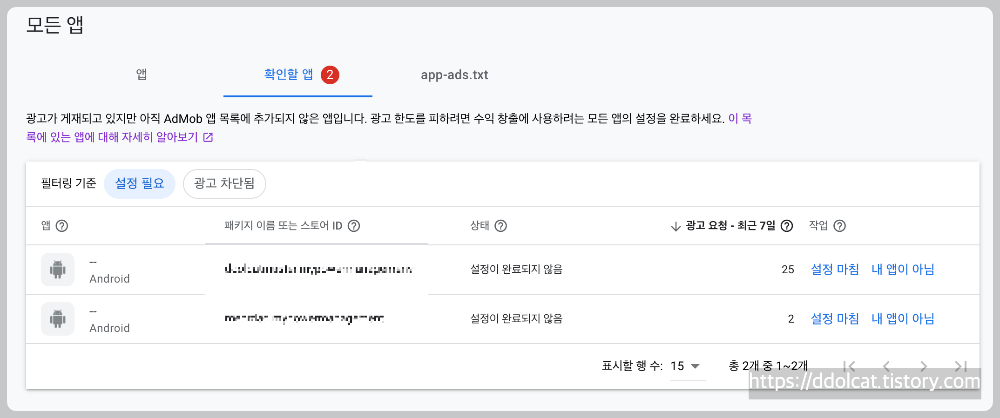Click the Android icon in the first app row
Image resolution: width=1000 pixels, height=418 pixels.
tap(58, 270)
